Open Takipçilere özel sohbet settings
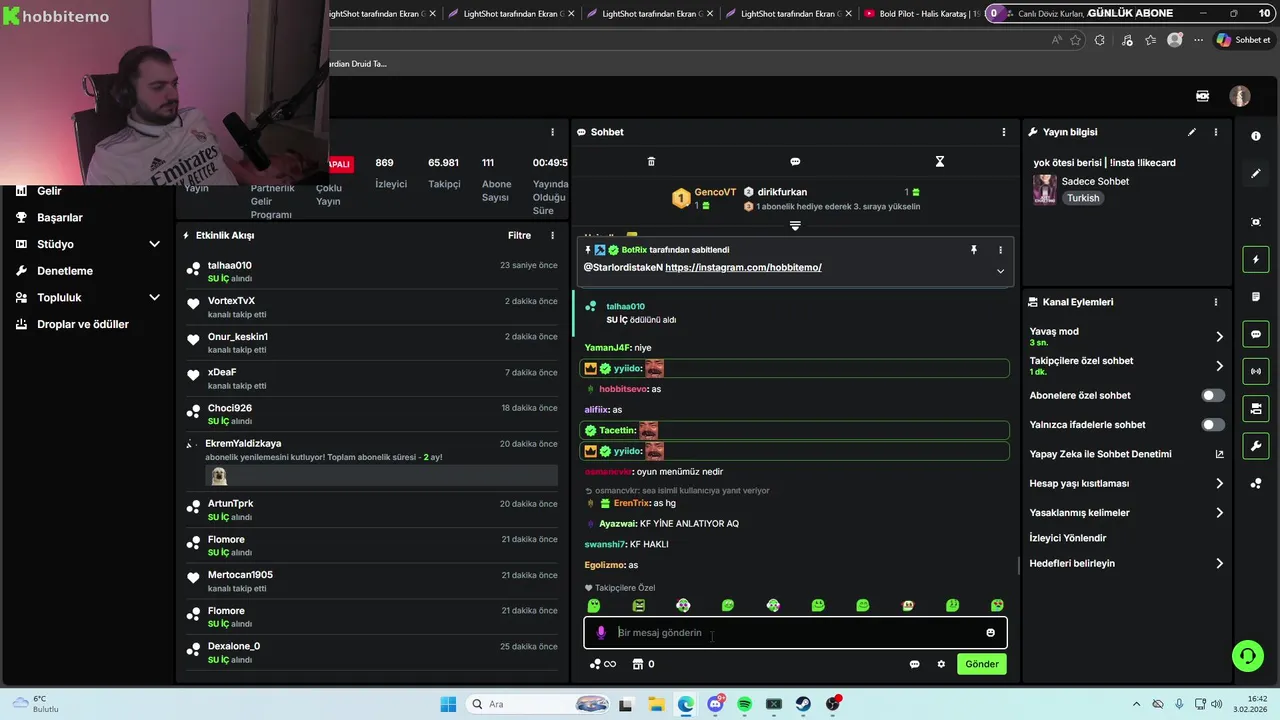Screen dimensions: 1280x720 tap(1219, 366)
